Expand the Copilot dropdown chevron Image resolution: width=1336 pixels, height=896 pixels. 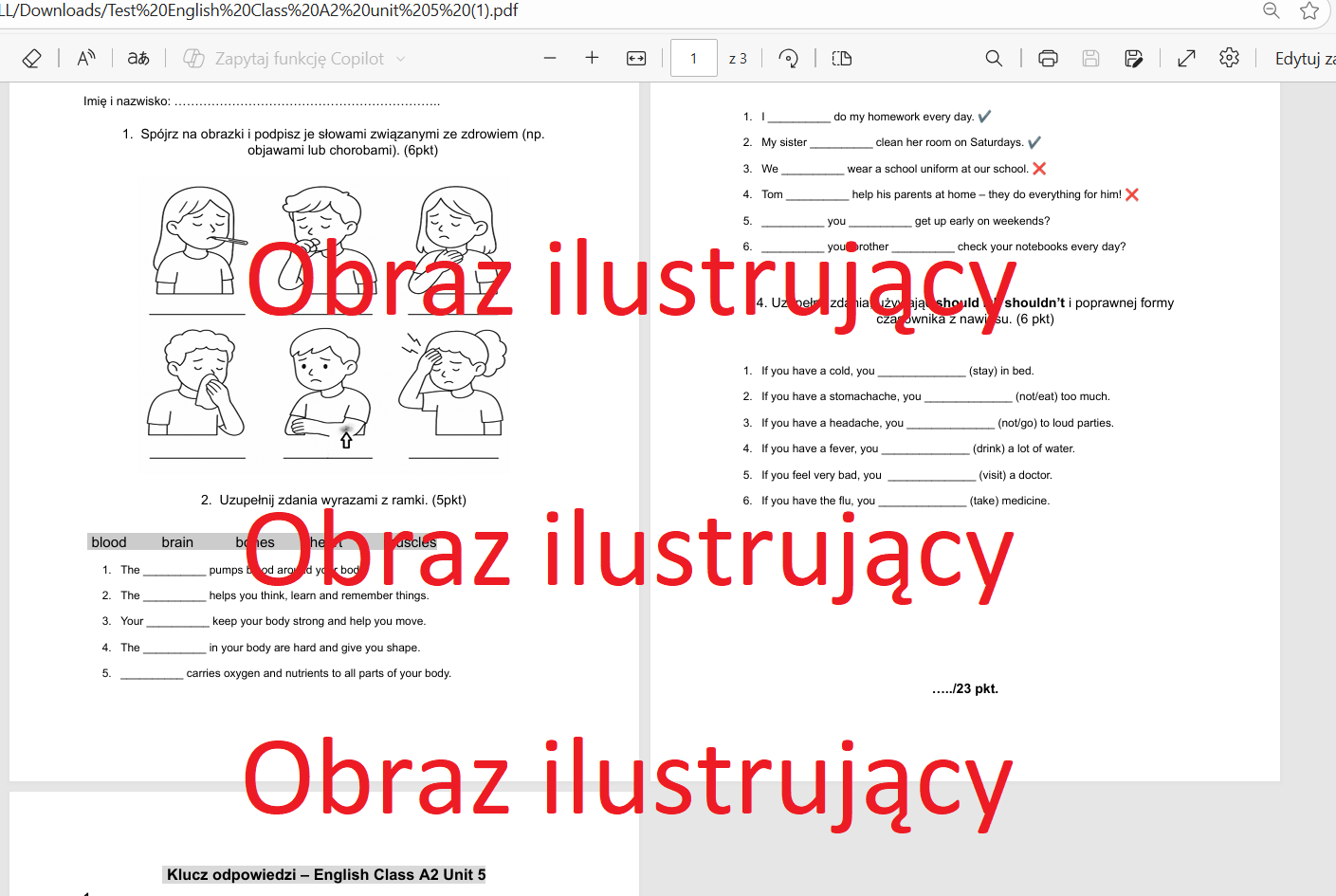pos(401,59)
